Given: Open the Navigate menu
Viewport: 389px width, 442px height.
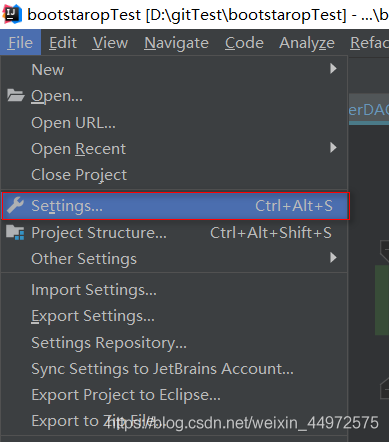Looking at the screenshot, I should click(176, 43).
